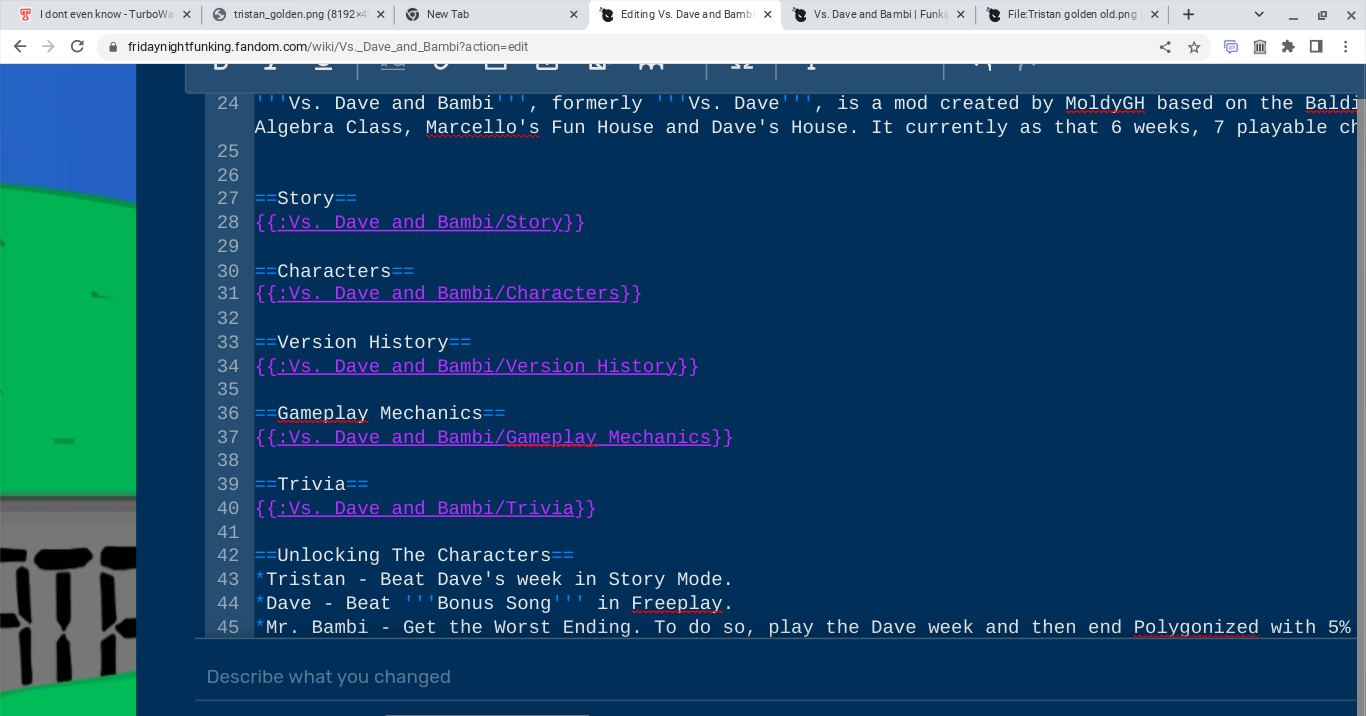This screenshot has height=716, width=1366.
Task: Switch to the "File:Tristan golden old.png" tab
Action: tap(1073, 15)
